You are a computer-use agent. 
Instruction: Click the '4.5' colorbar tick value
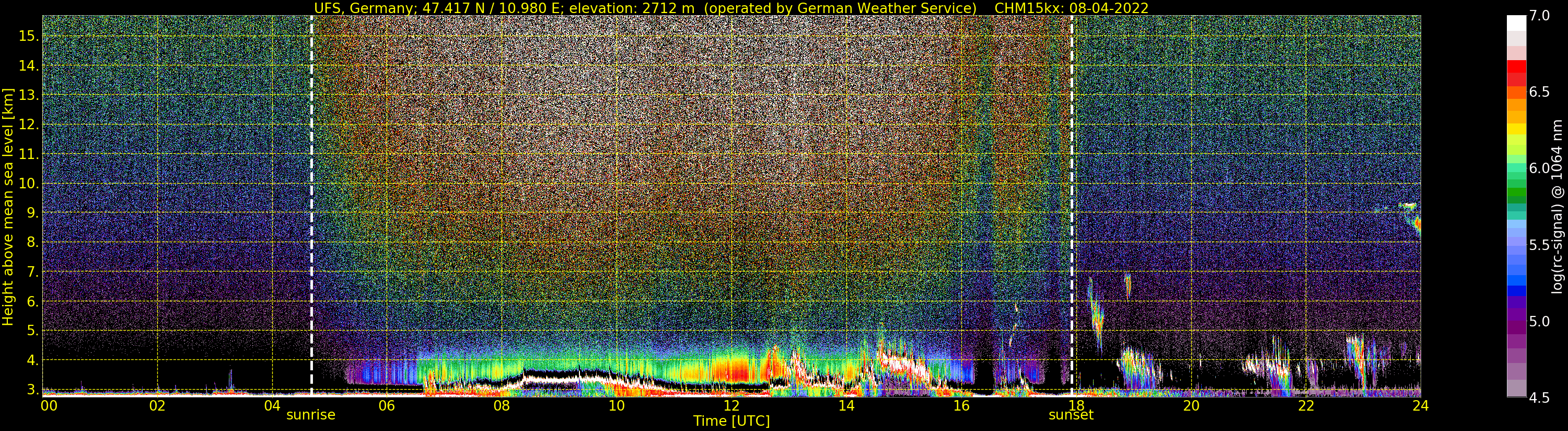pyautogui.click(x=1539, y=398)
